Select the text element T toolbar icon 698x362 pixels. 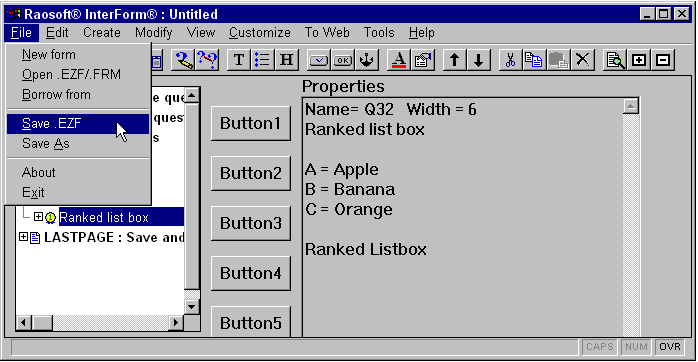[239, 60]
